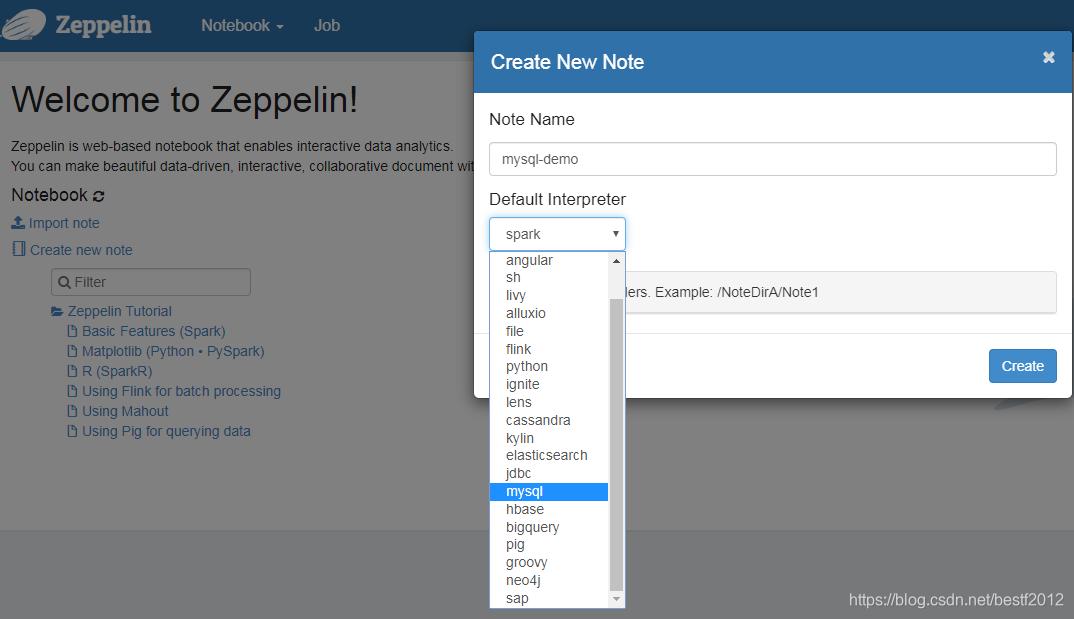
Task: Toggle the Default Interpreter spark dropdown
Action: (557, 234)
